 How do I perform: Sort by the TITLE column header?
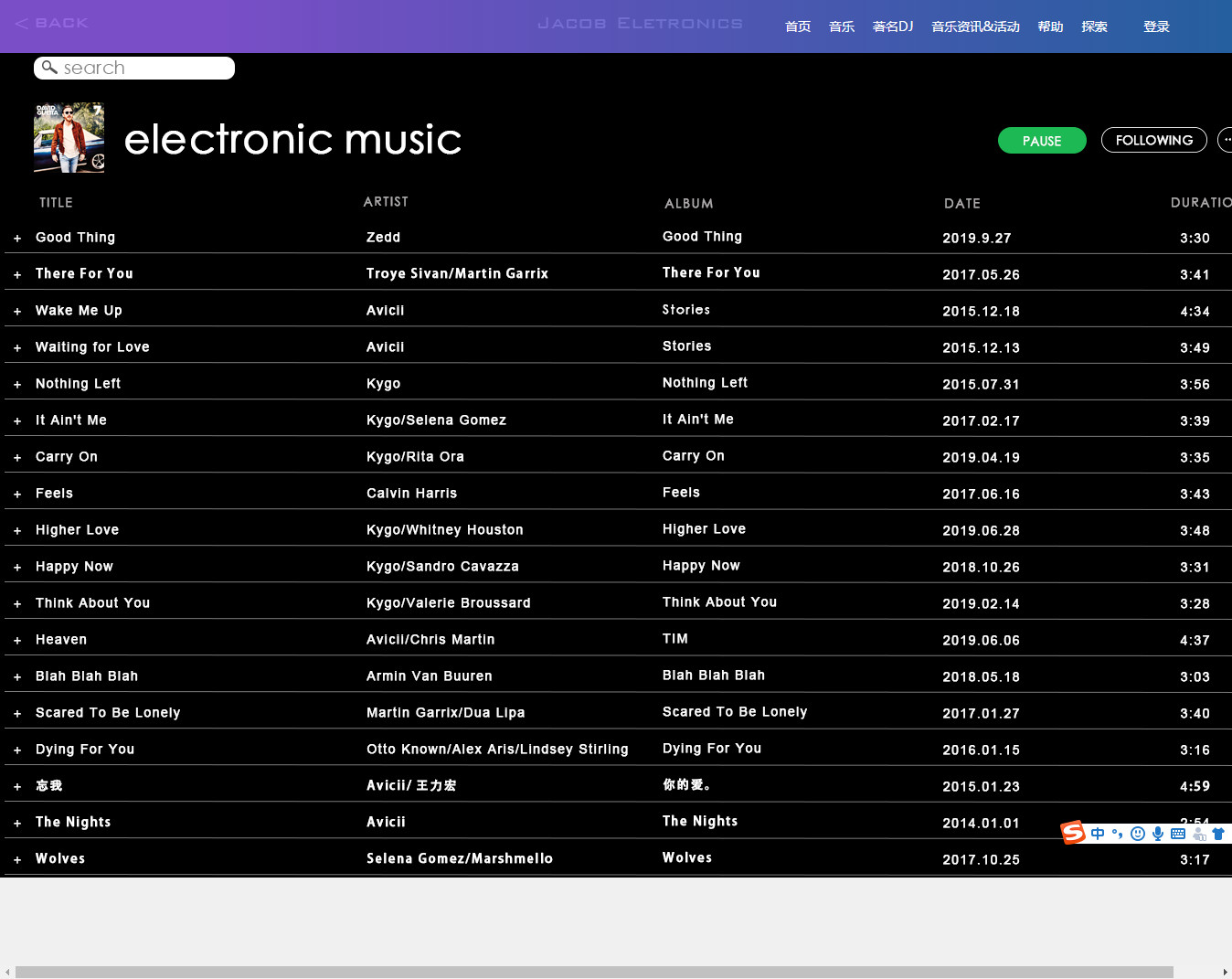[x=56, y=203]
